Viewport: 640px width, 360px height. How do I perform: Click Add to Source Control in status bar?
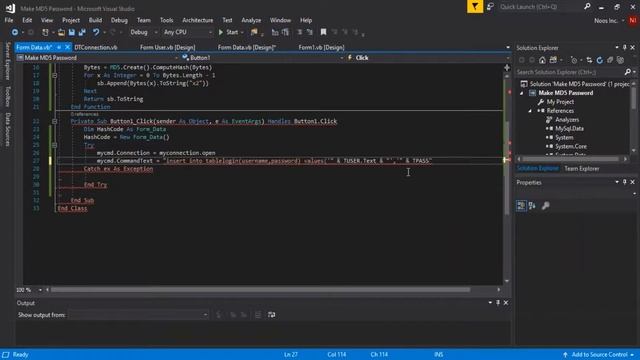tap(599, 354)
